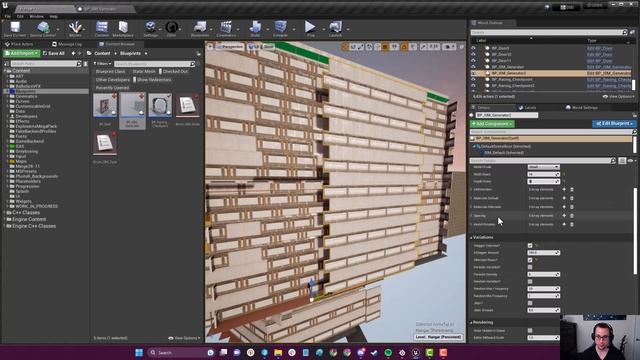Open the File menu
The height and width of the screenshot is (360, 640).
click(x=8, y=16)
